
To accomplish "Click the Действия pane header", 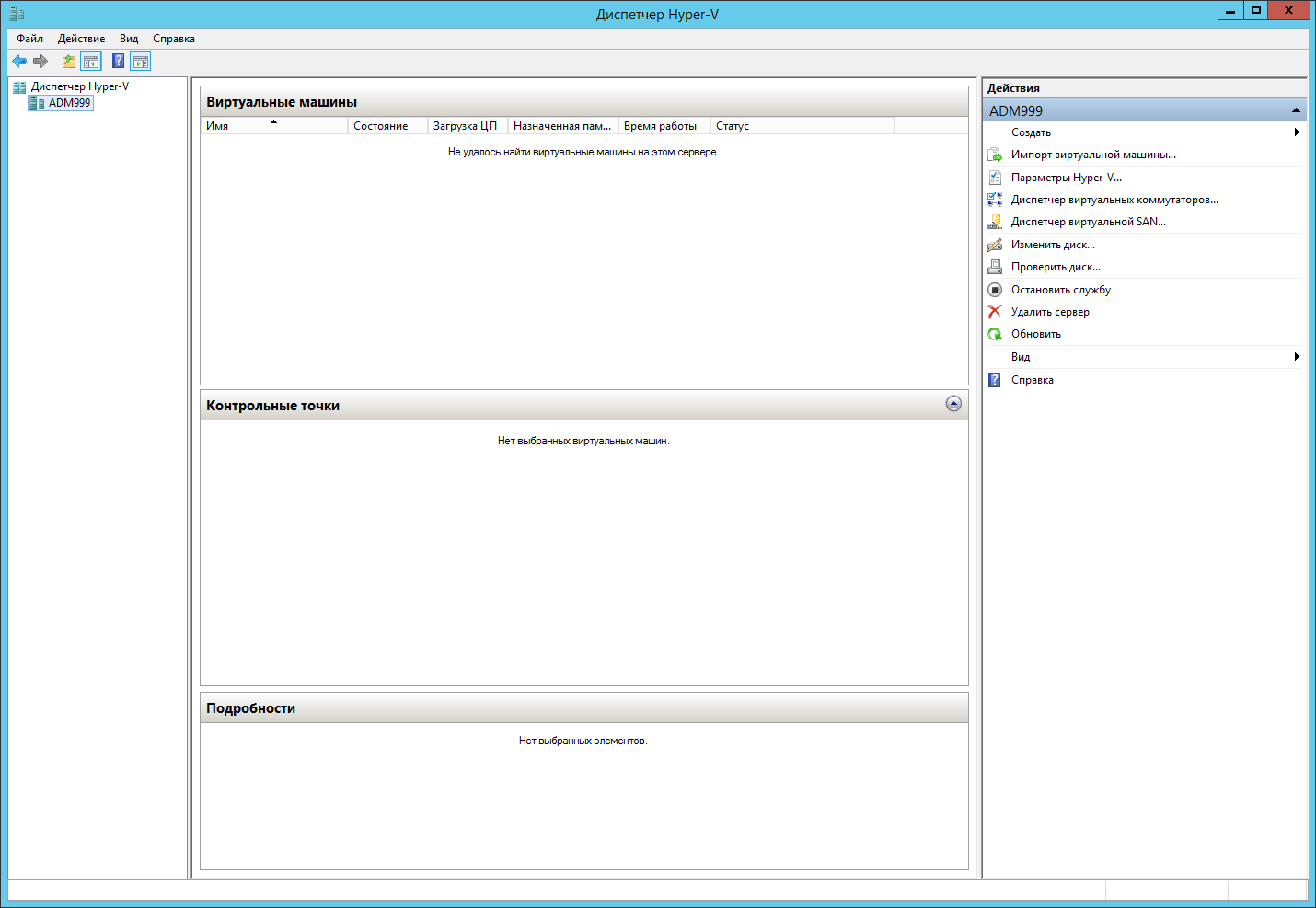I will [1013, 88].
